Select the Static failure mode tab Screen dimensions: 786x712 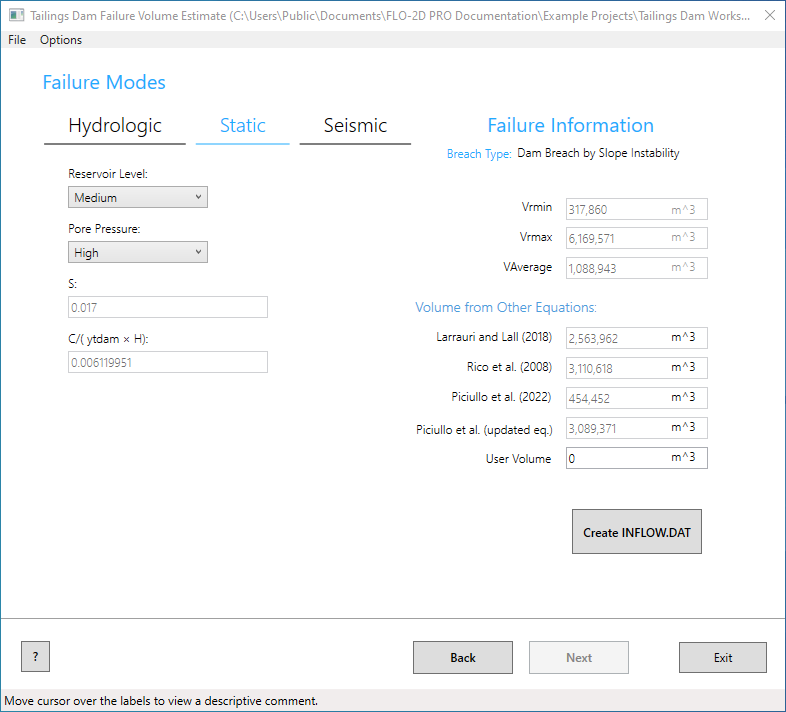click(243, 126)
